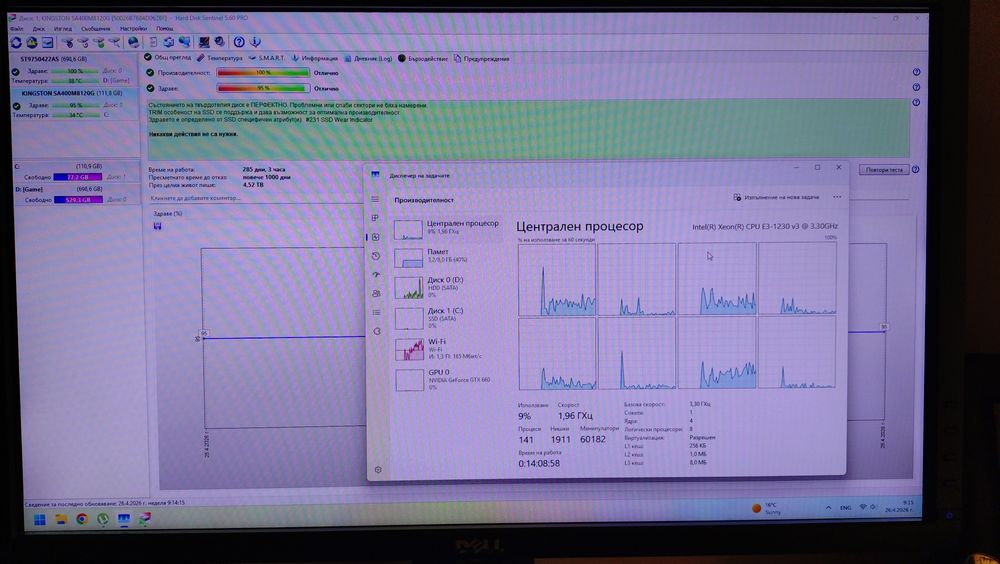This screenshot has height=564, width=1000.
Task: Select GPU 0 NVIDIA GeForce GTX 660
Action: [x=446, y=379]
